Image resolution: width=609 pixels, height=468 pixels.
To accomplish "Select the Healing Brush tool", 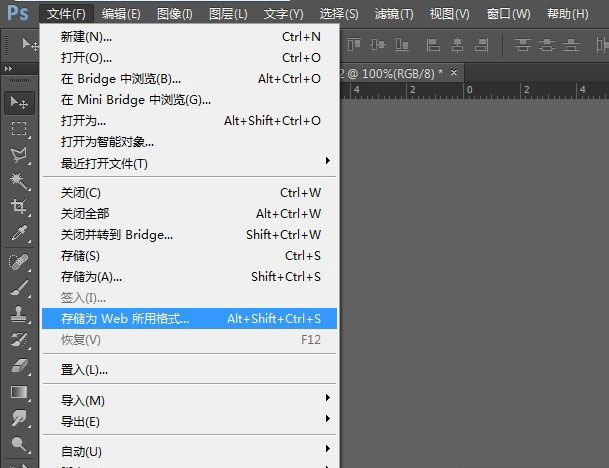I will 19,261.
